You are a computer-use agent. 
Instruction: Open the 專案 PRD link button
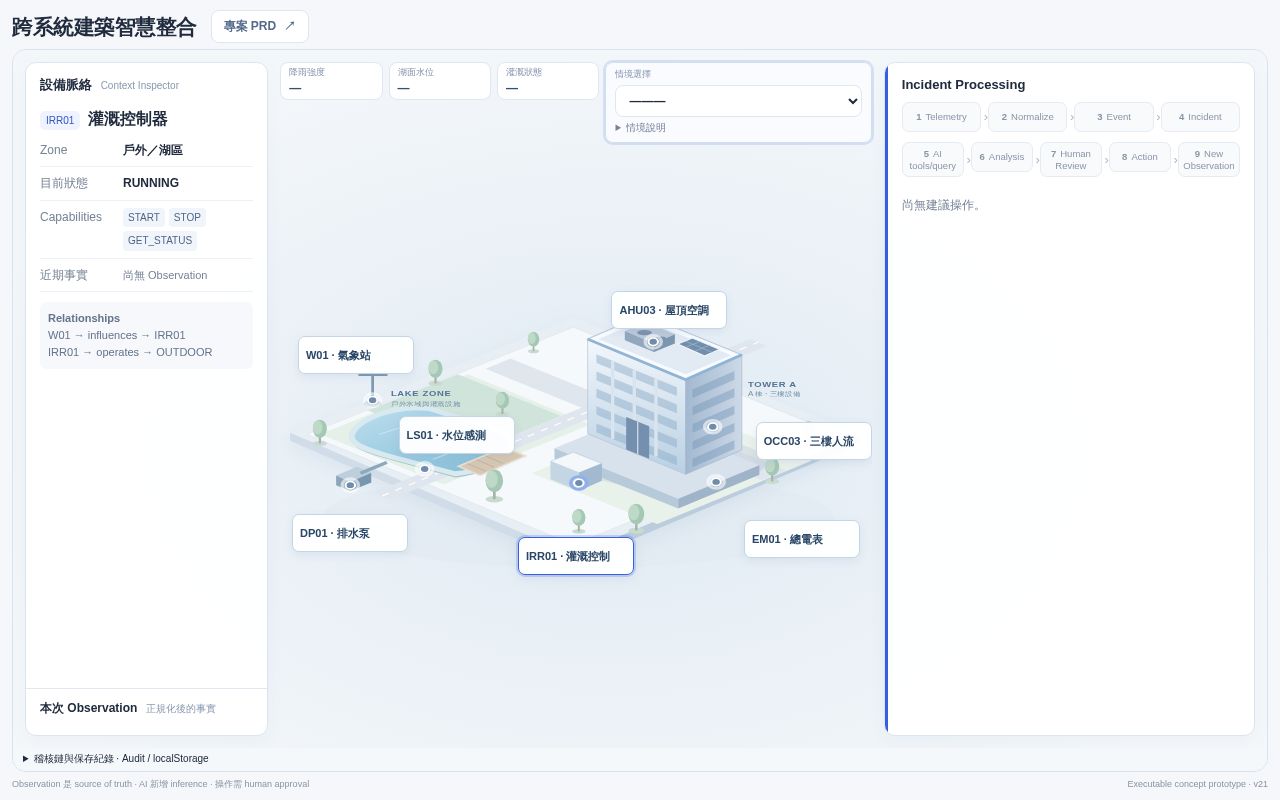tap(260, 26)
